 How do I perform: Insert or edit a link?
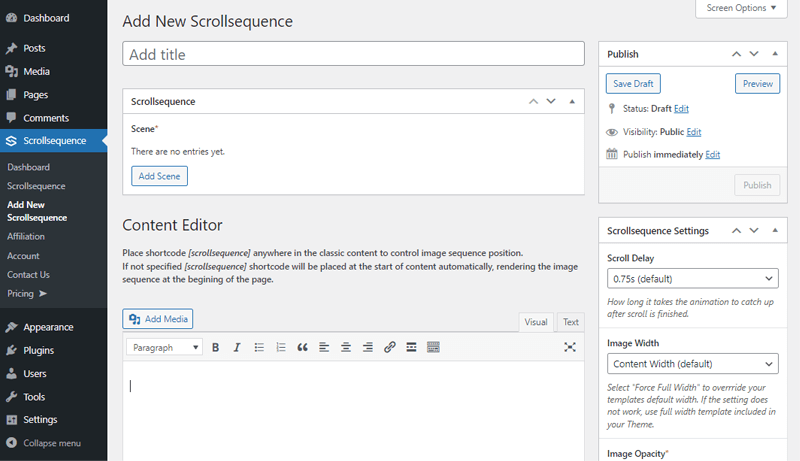coord(390,347)
